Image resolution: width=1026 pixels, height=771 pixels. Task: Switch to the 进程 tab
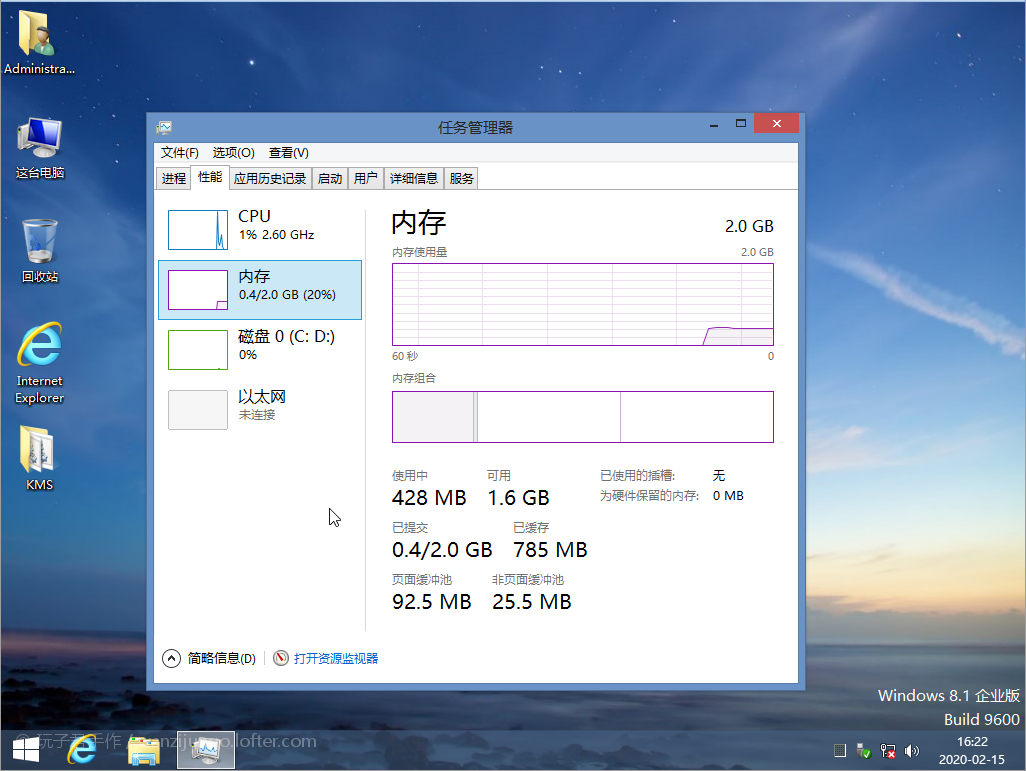(x=174, y=178)
